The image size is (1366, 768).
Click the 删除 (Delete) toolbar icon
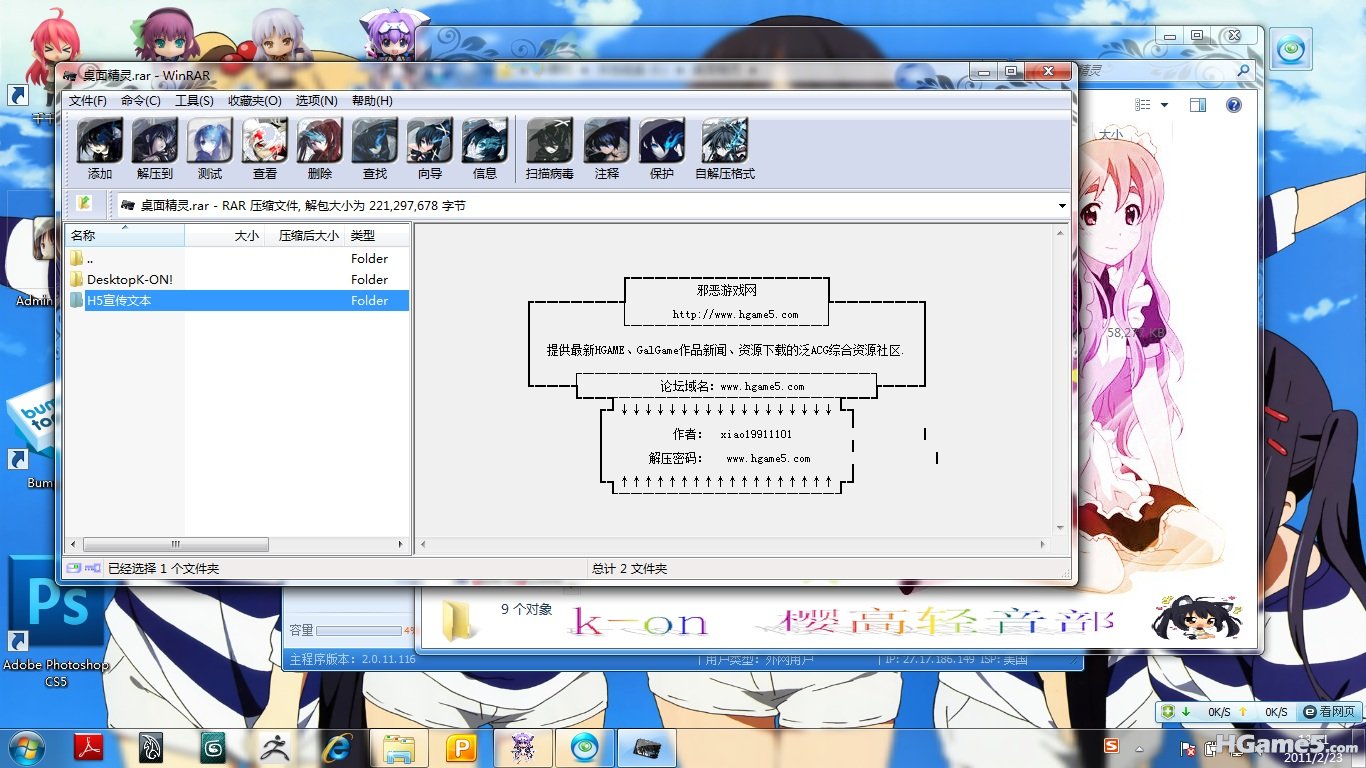click(320, 149)
